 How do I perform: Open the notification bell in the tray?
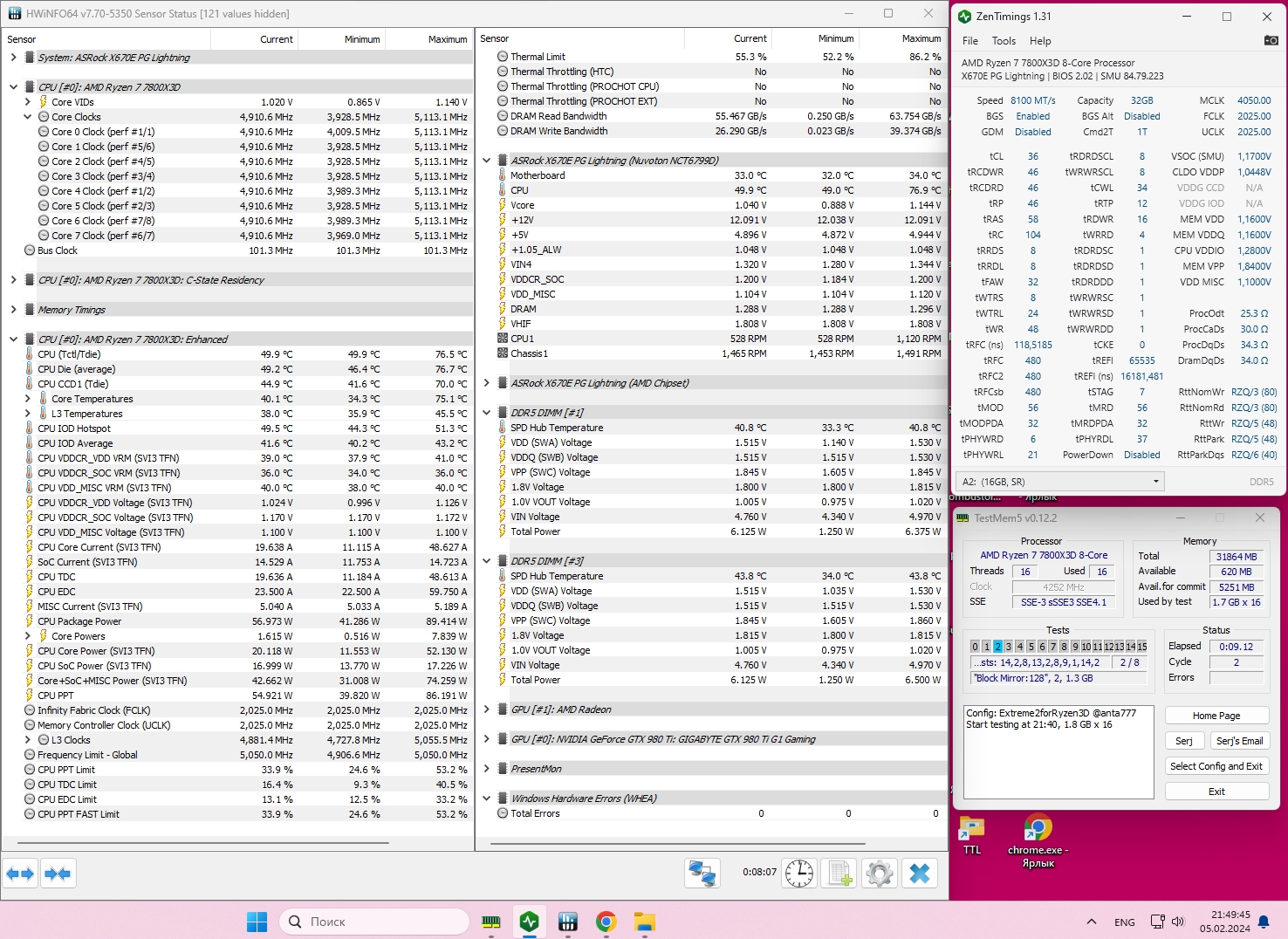tap(1263, 922)
